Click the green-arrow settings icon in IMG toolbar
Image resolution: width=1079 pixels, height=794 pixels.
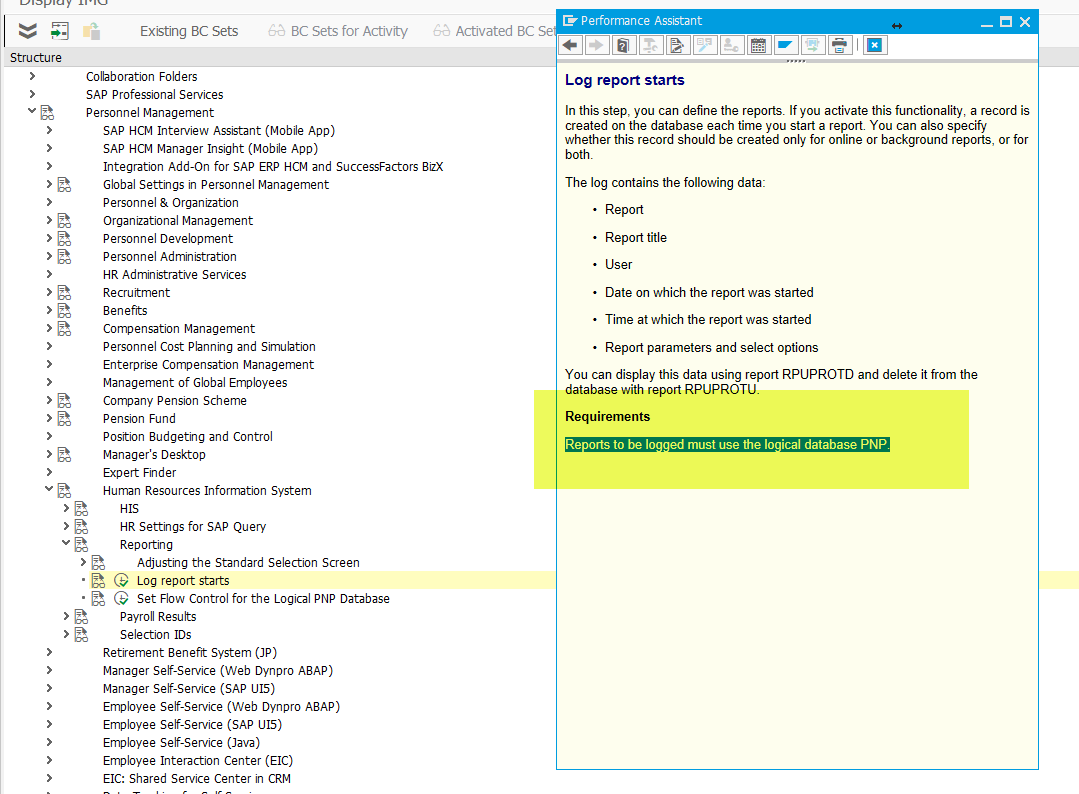click(x=60, y=31)
